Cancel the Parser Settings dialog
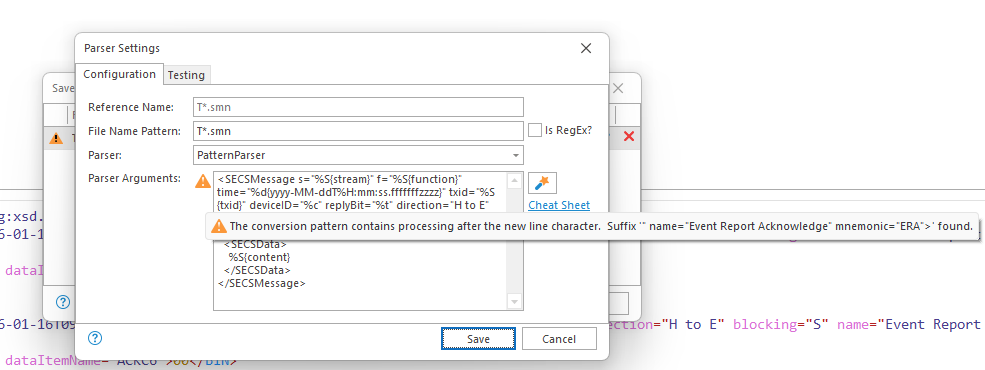Screen dimensions: 985x370 point(559,339)
